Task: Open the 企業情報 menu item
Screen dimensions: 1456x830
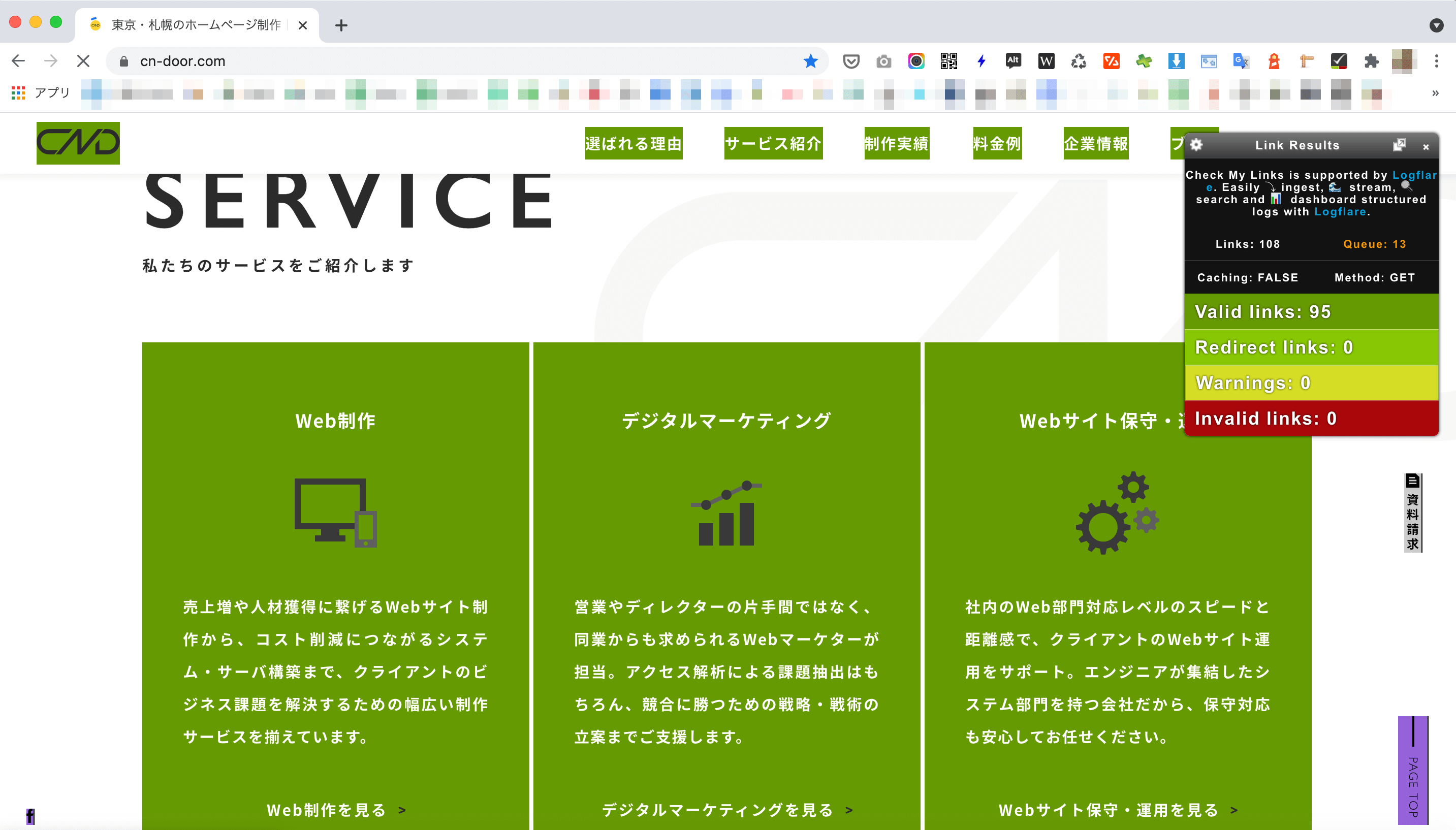Action: pos(1096,143)
